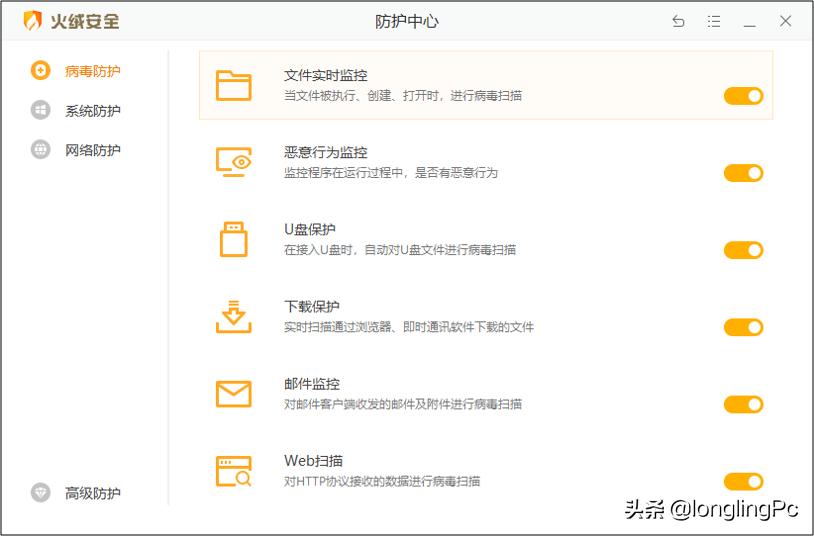The height and width of the screenshot is (536, 814).
Task: Click the folder icon for 文件实时监控
Action: coord(234,85)
